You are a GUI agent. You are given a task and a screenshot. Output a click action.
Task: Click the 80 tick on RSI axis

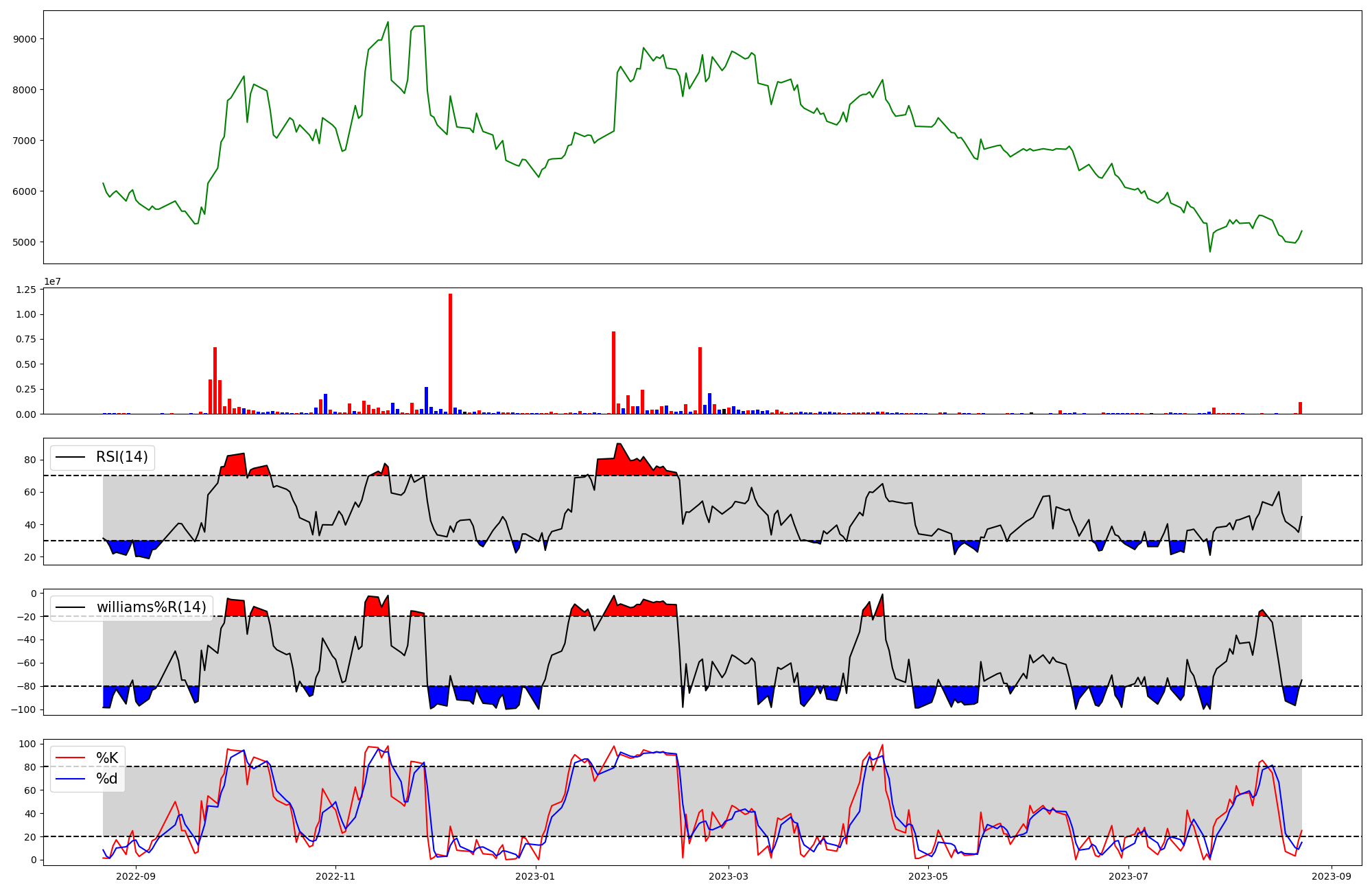click(29, 460)
